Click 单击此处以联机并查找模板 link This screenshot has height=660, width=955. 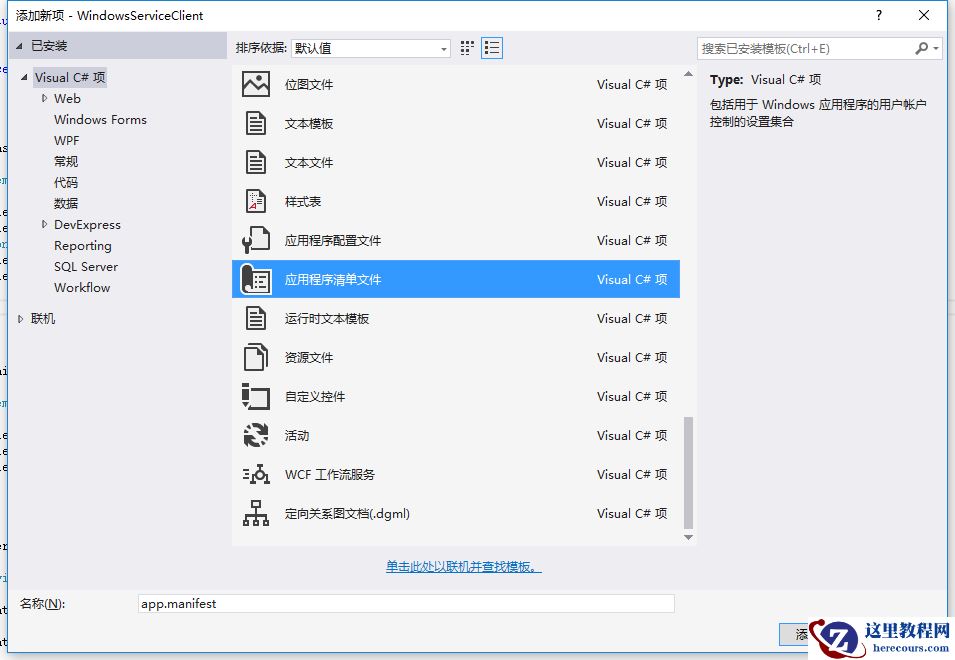463,567
